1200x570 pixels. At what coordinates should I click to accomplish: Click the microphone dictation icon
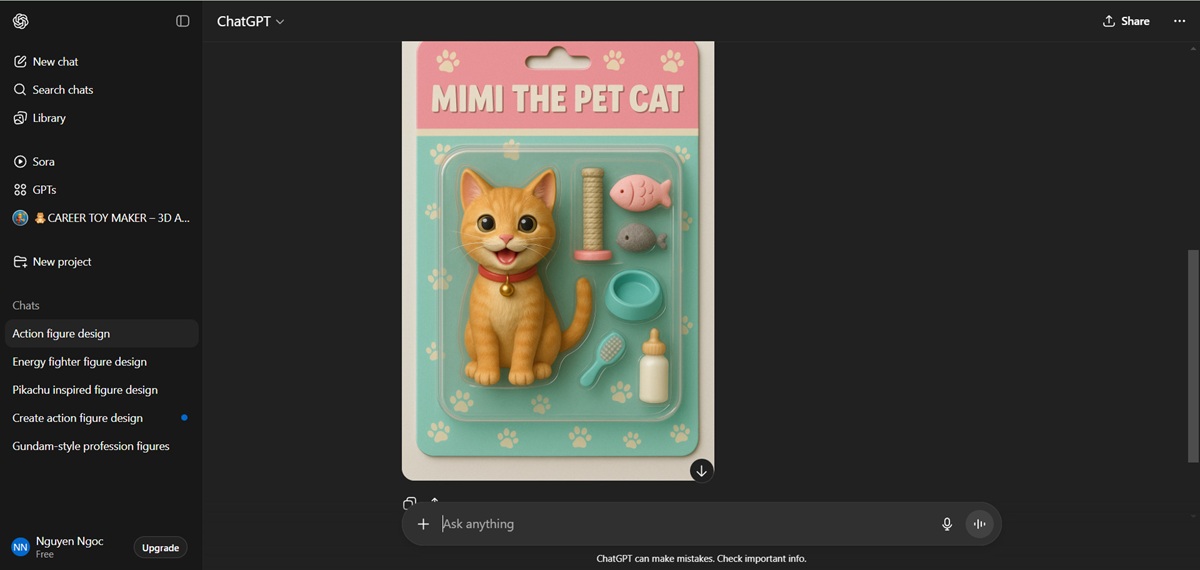[947, 524]
